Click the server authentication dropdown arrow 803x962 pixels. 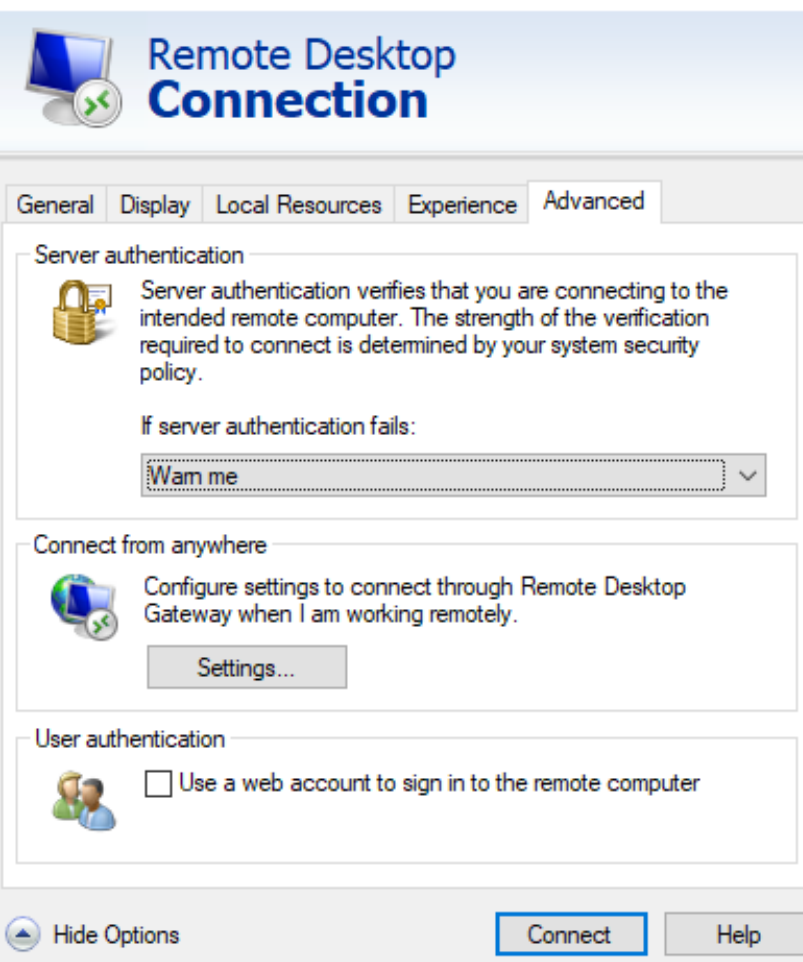pyautogui.click(x=746, y=476)
